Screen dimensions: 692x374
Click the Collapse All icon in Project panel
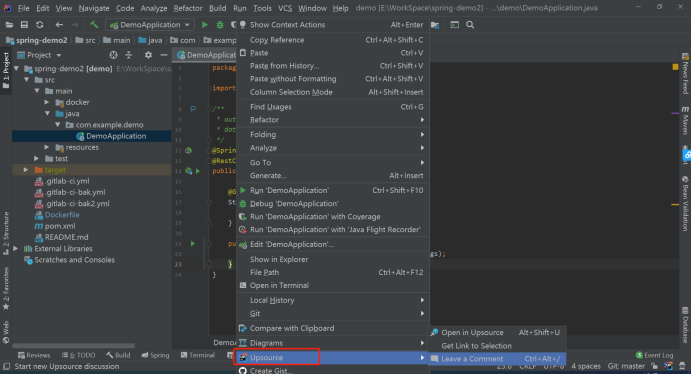coord(129,55)
